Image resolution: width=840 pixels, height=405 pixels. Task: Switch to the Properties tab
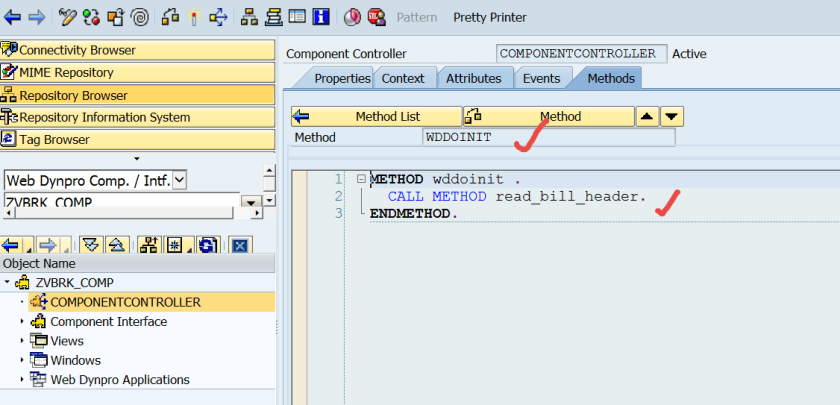pos(341,78)
